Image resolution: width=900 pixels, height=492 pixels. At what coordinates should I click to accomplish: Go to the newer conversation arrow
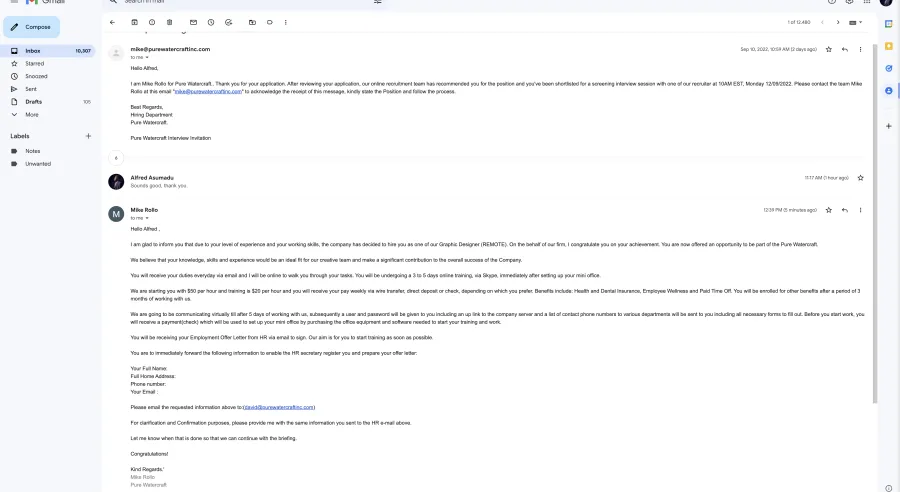pos(822,22)
